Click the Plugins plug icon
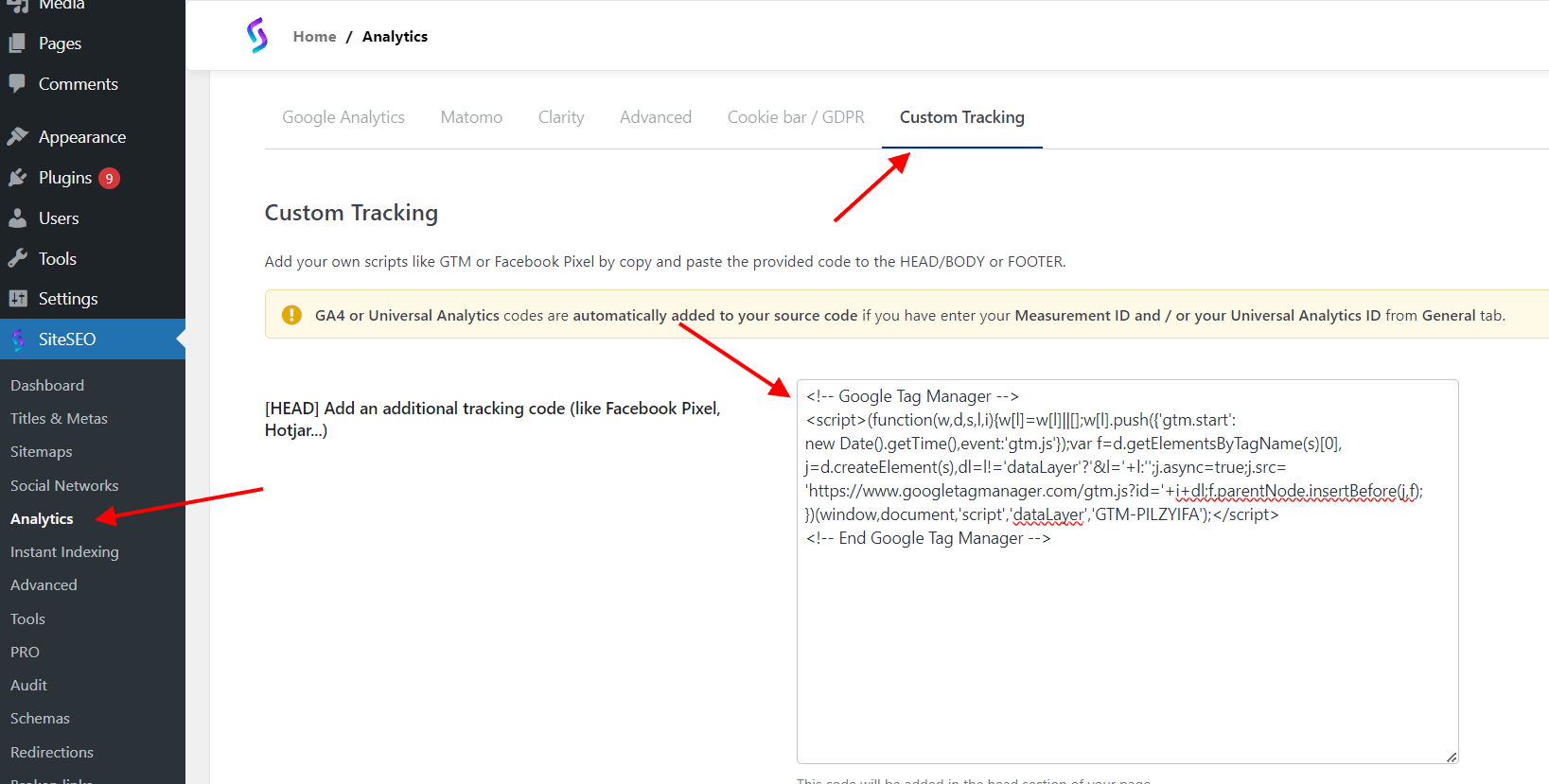The image size is (1549, 784). coord(17,177)
